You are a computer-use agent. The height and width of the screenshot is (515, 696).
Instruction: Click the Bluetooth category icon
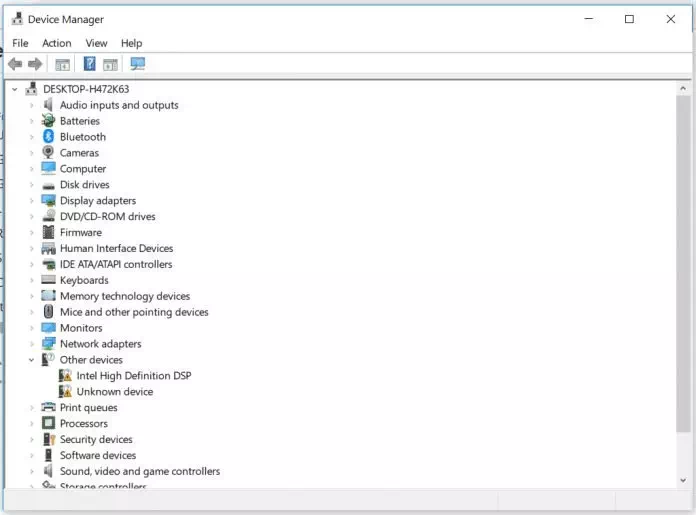tap(48, 137)
